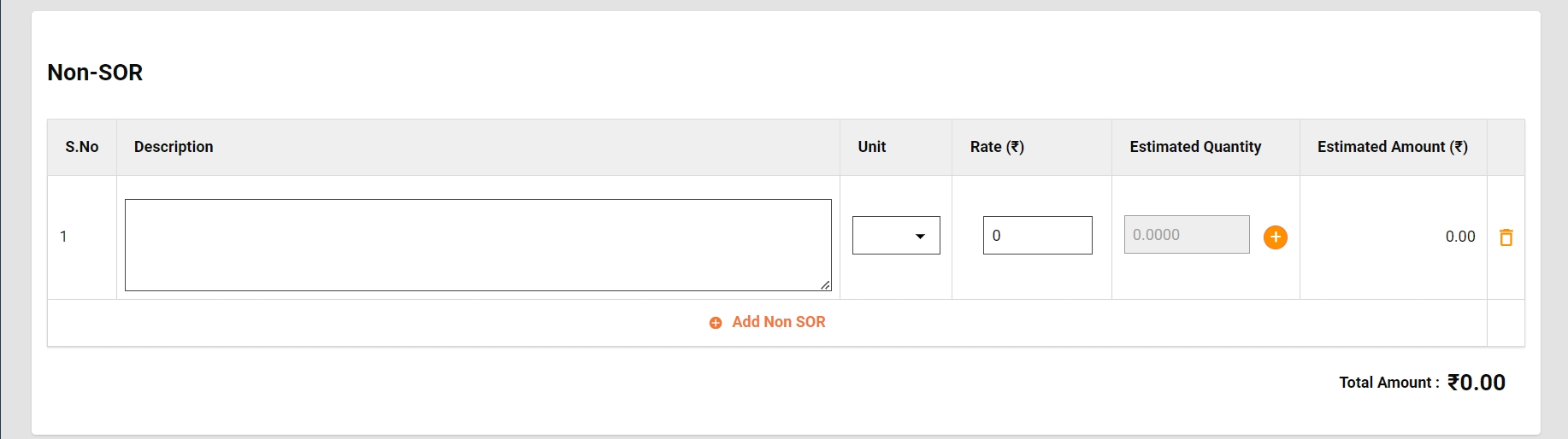The image size is (1568, 439).
Task: Click the S.No column header
Action: tap(82, 147)
